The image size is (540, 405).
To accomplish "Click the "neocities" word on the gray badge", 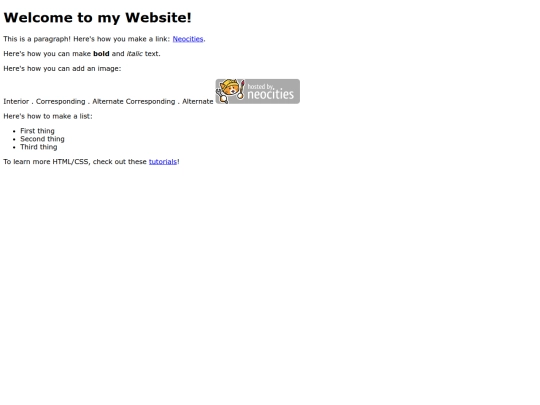I will (x=271, y=94).
